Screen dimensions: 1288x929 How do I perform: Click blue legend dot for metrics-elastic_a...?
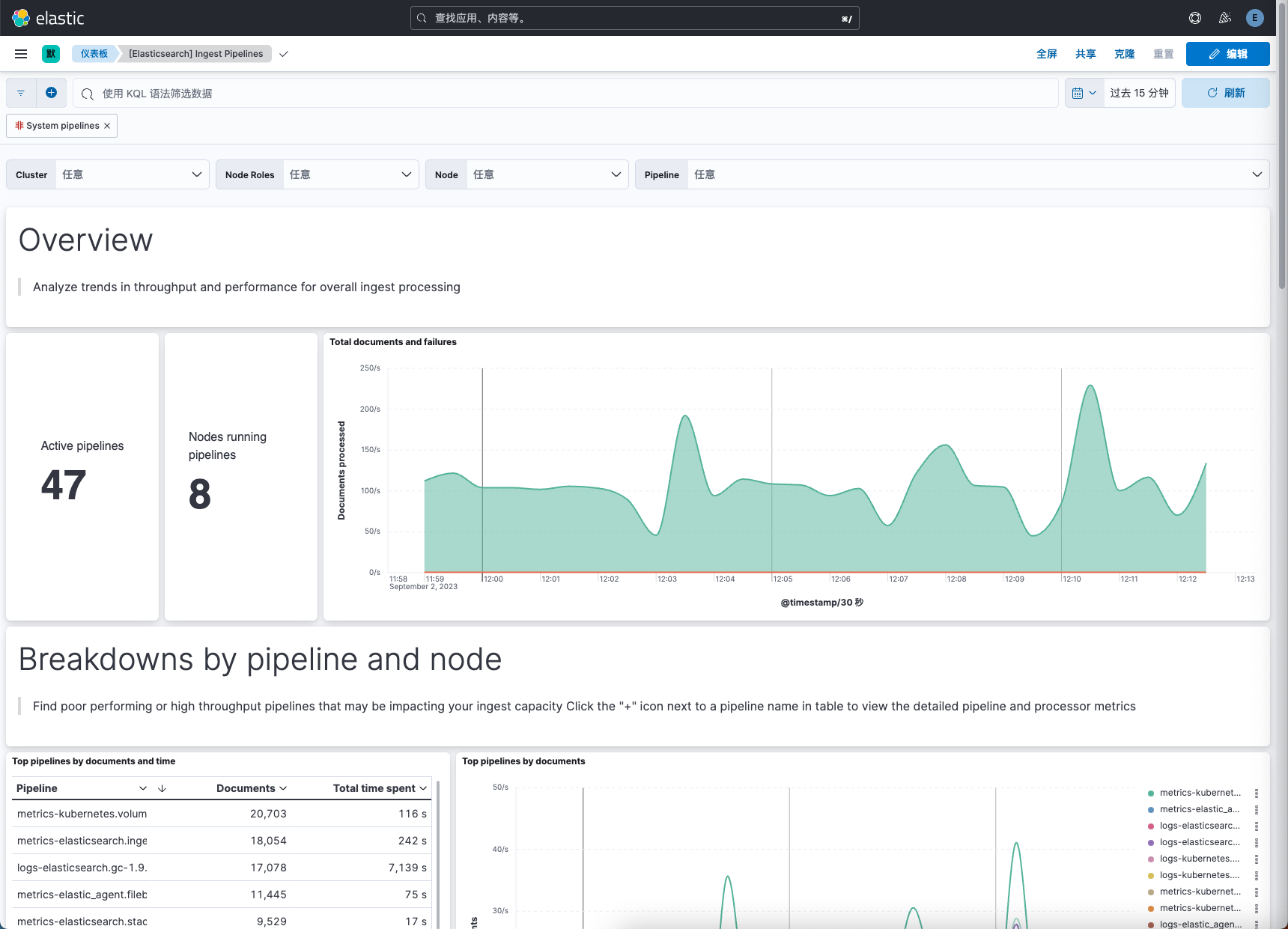tap(1151, 809)
